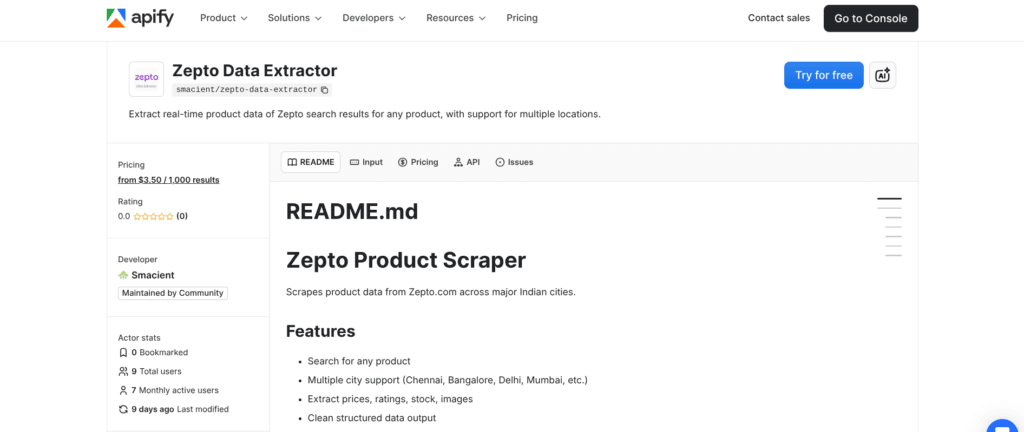Image resolution: width=1024 pixels, height=432 pixels.
Task: Click the rating stars
Action: point(153,216)
